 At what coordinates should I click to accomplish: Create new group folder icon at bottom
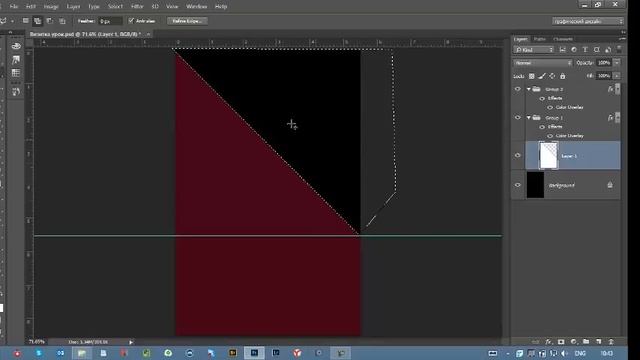pyautogui.click(x=586, y=342)
